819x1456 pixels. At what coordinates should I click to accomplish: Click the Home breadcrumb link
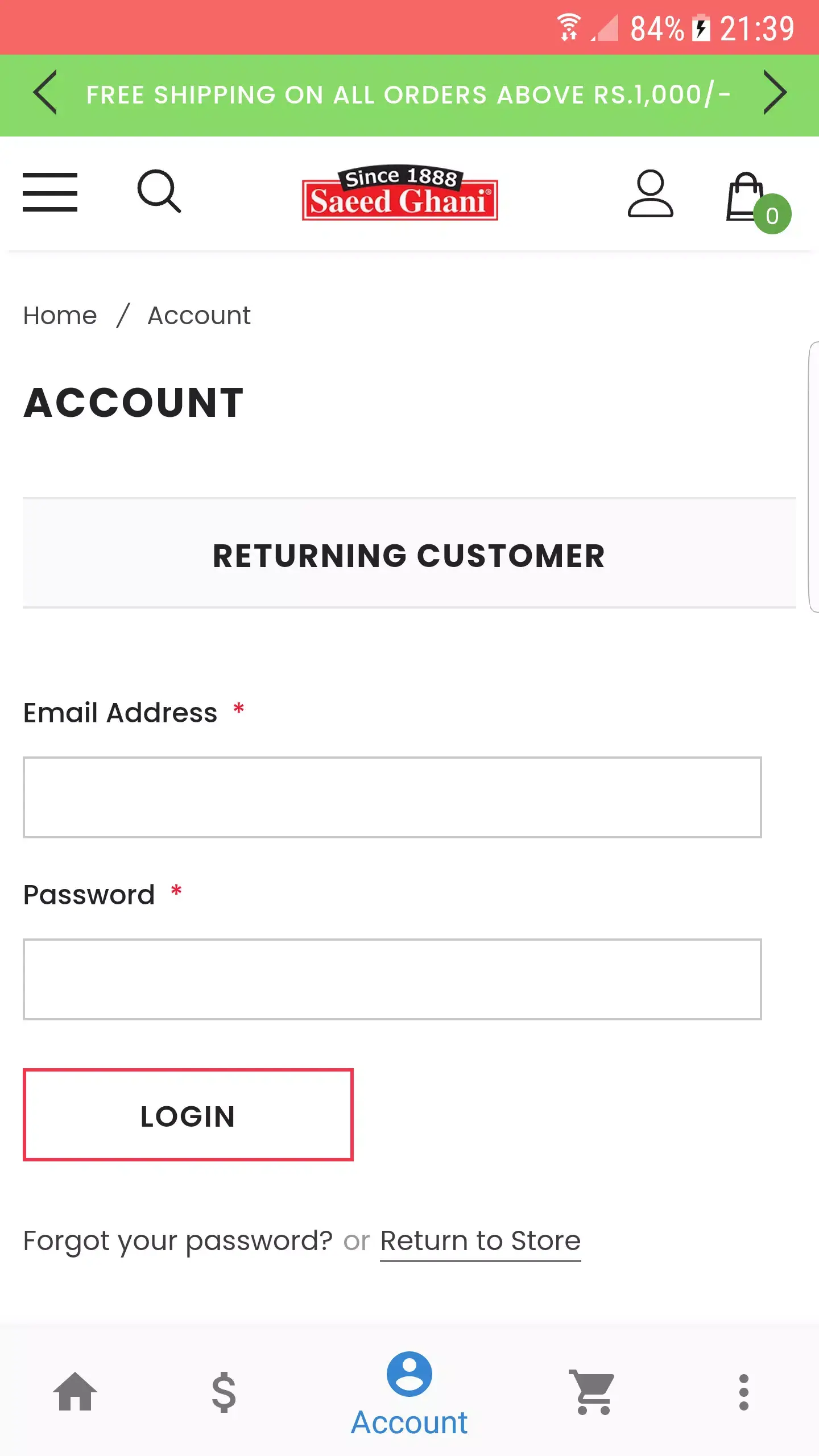click(60, 316)
